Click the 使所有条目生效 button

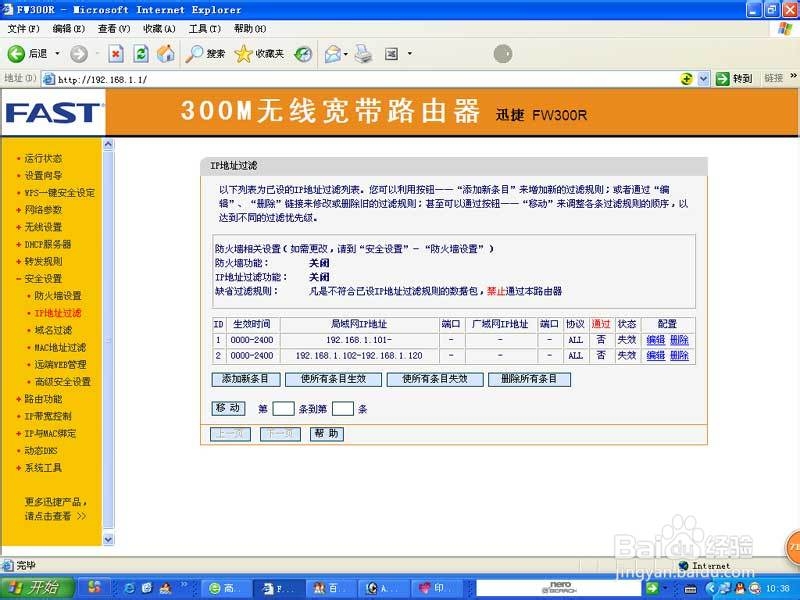click(x=333, y=379)
